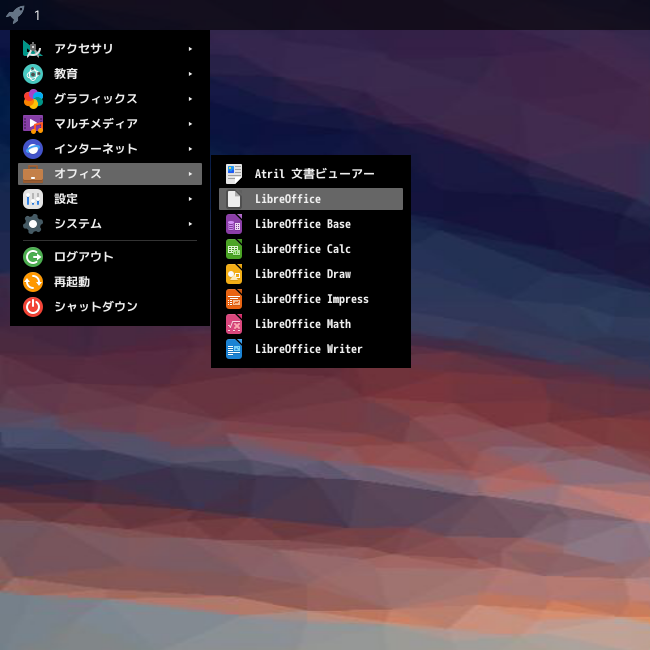The image size is (650, 650).
Task: Click the オフィス submenu arrow
Action: (190, 174)
